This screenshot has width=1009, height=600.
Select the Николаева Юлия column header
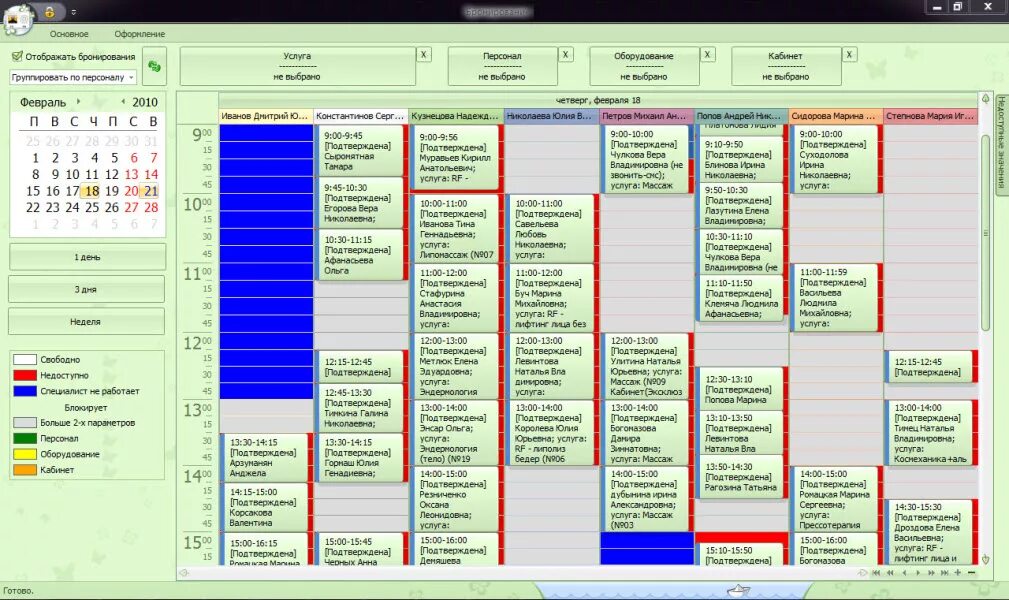click(x=551, y=116)
